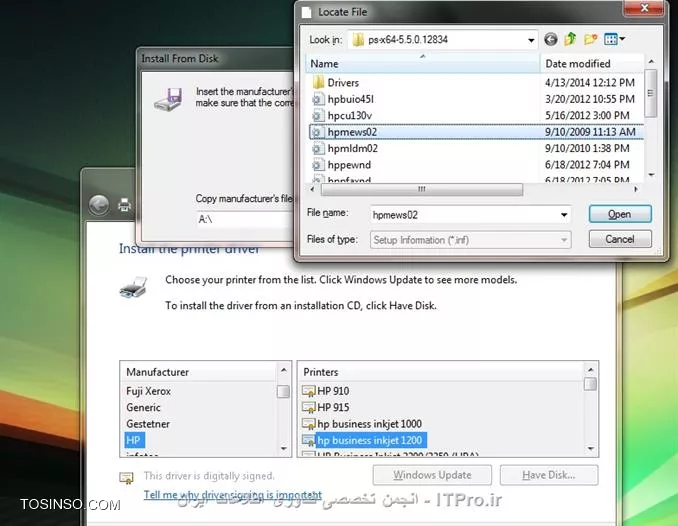Image resolution: width=678 pixels, height=526 pixels.
Task: Click the file list scroll-up arrow
Action: 651,62
